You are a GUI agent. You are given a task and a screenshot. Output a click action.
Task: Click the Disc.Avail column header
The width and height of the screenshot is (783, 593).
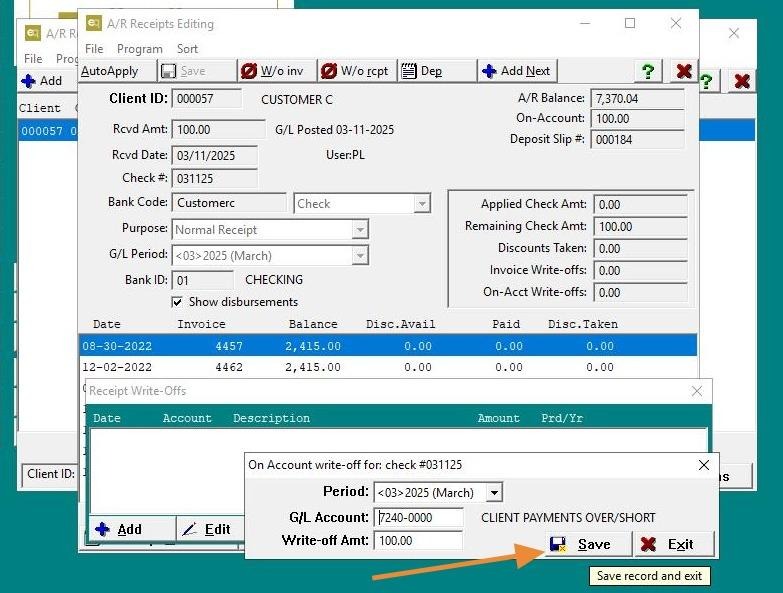[400, 324]
